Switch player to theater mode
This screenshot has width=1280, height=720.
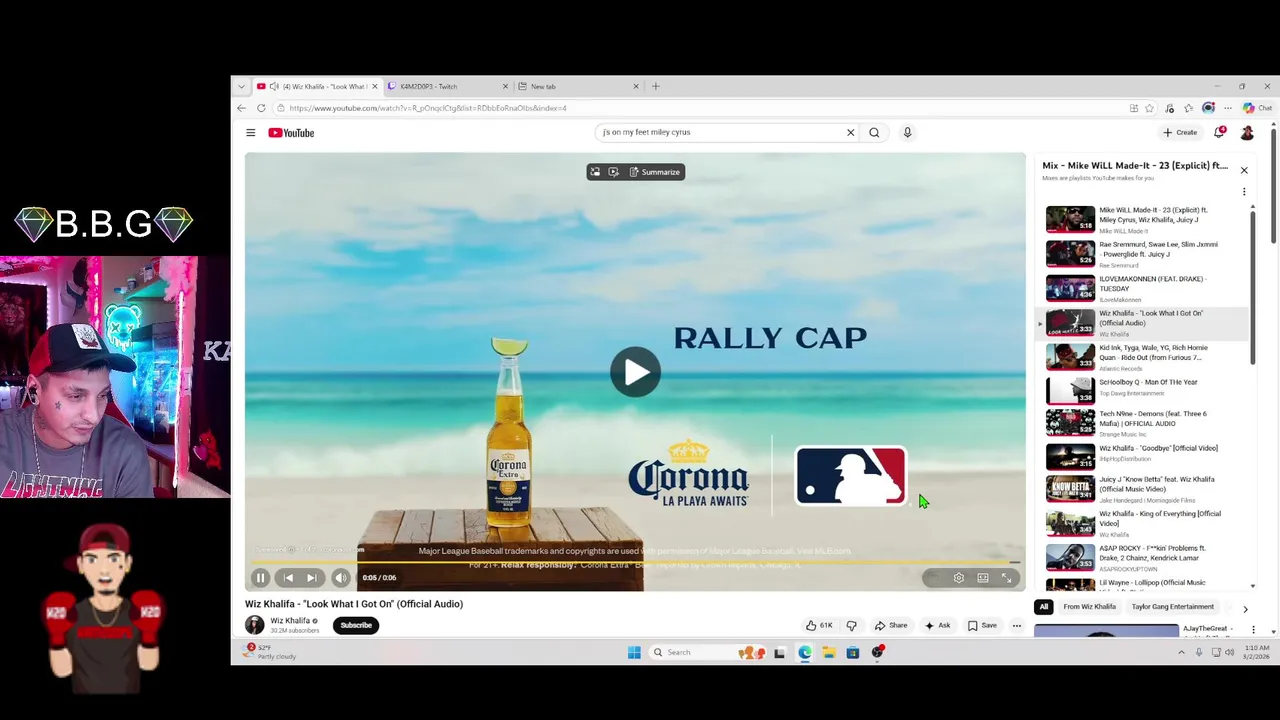click(x=983, y=577)
